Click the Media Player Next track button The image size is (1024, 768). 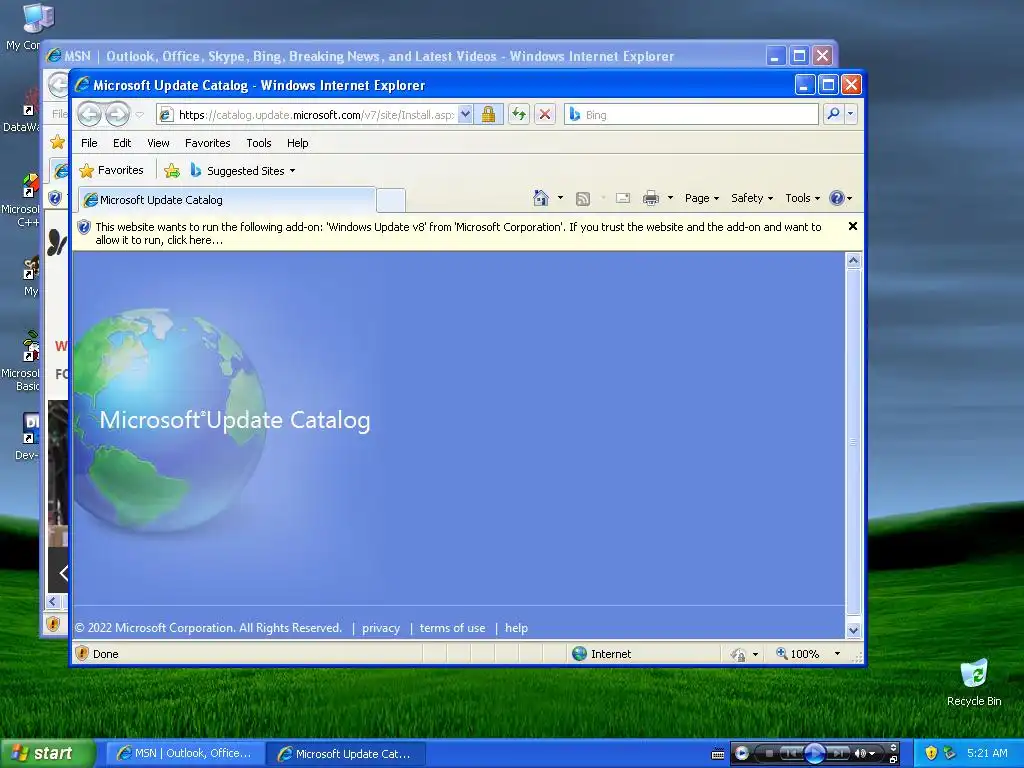[839, 754]
